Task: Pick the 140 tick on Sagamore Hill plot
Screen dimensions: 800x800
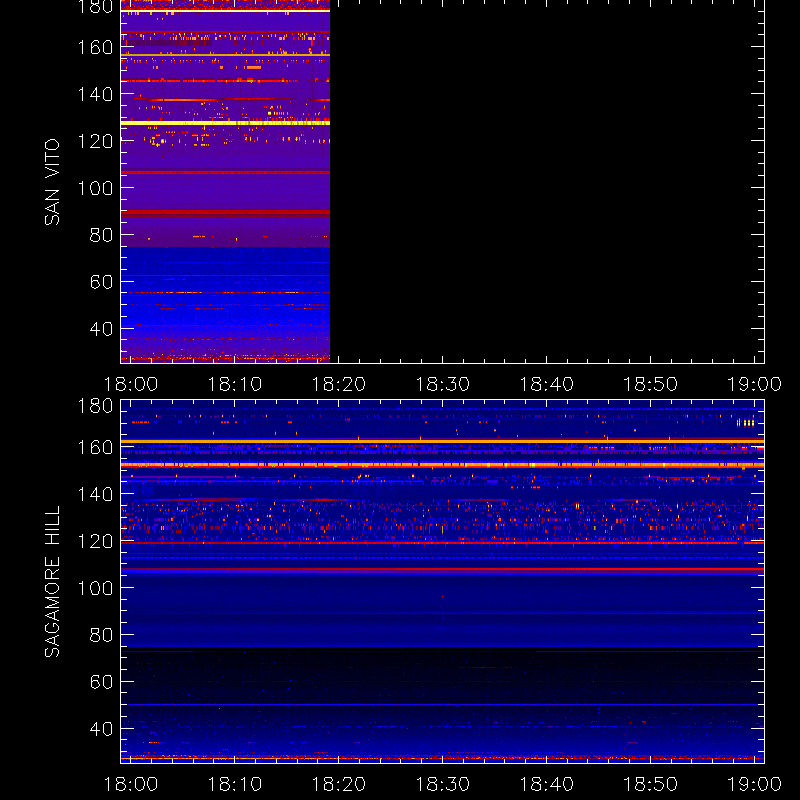Action: tap(95, 494)
